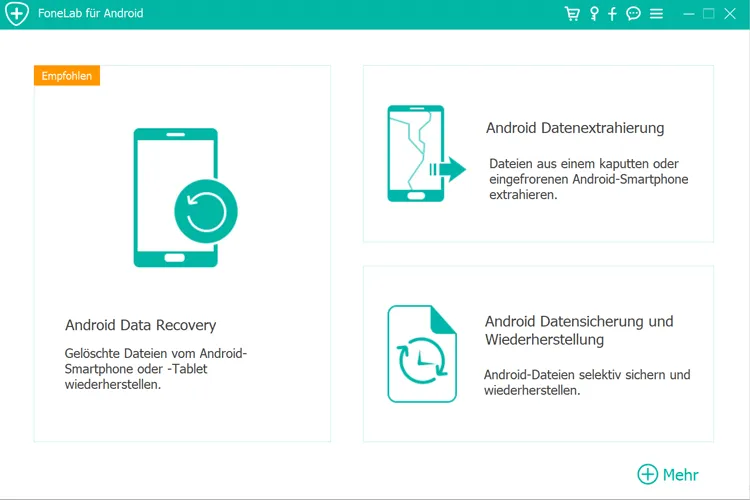Open Mehr for more tools

(x=681, y=475)
